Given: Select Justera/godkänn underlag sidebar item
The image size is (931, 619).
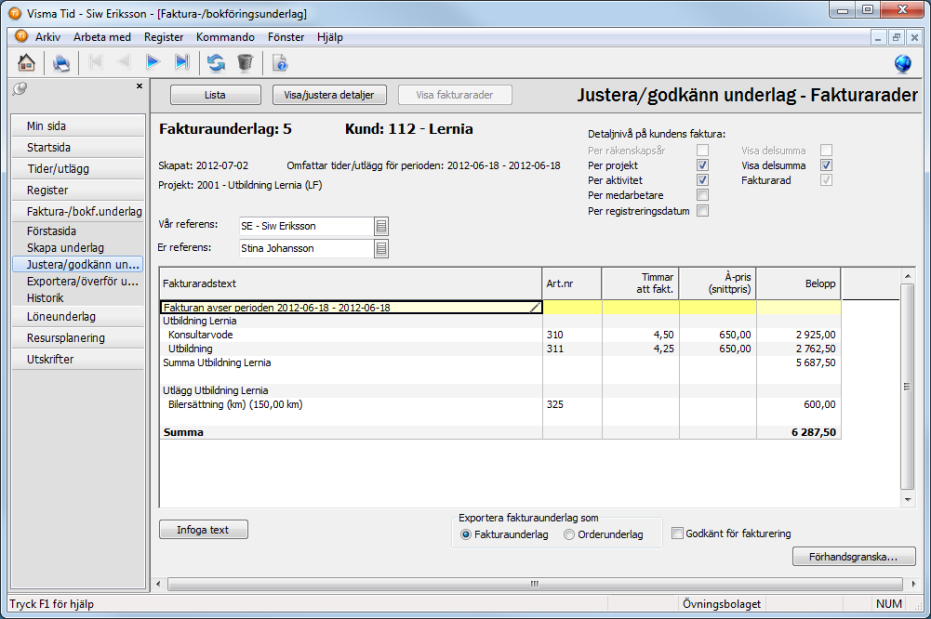Looking at the screenshot, I should pyautogui.click(x=78, y=264).
